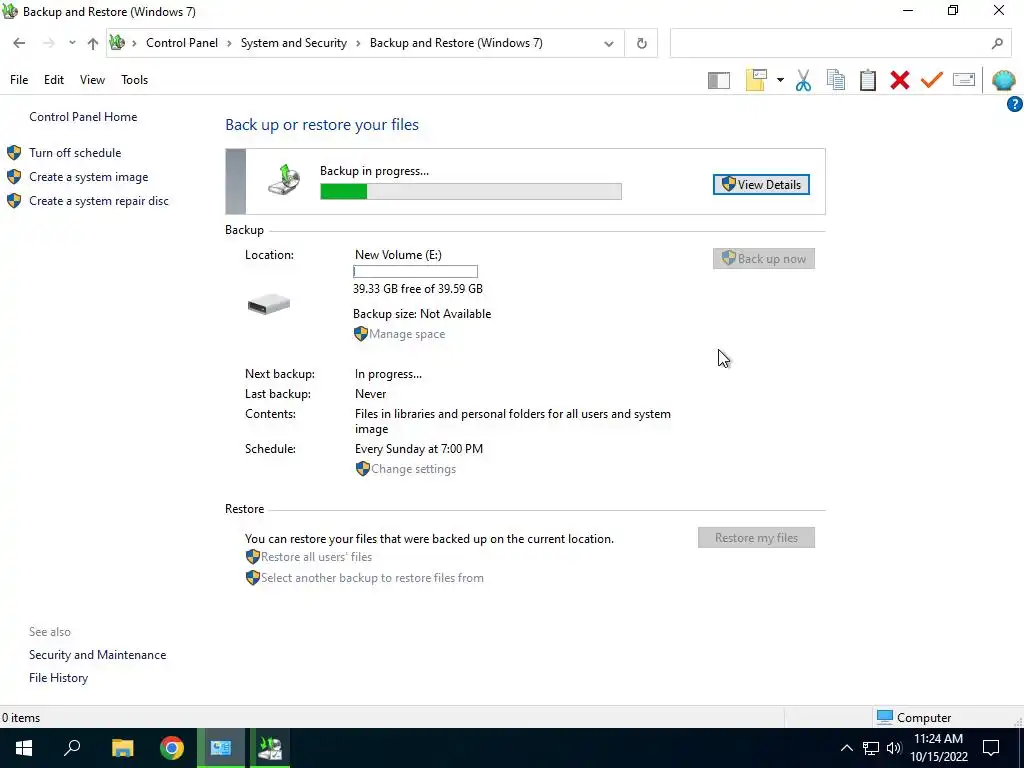Toggle the navigation pane toolbar icon
Image resolution: width=1024 pixels, height=768 pixels.
718,80
